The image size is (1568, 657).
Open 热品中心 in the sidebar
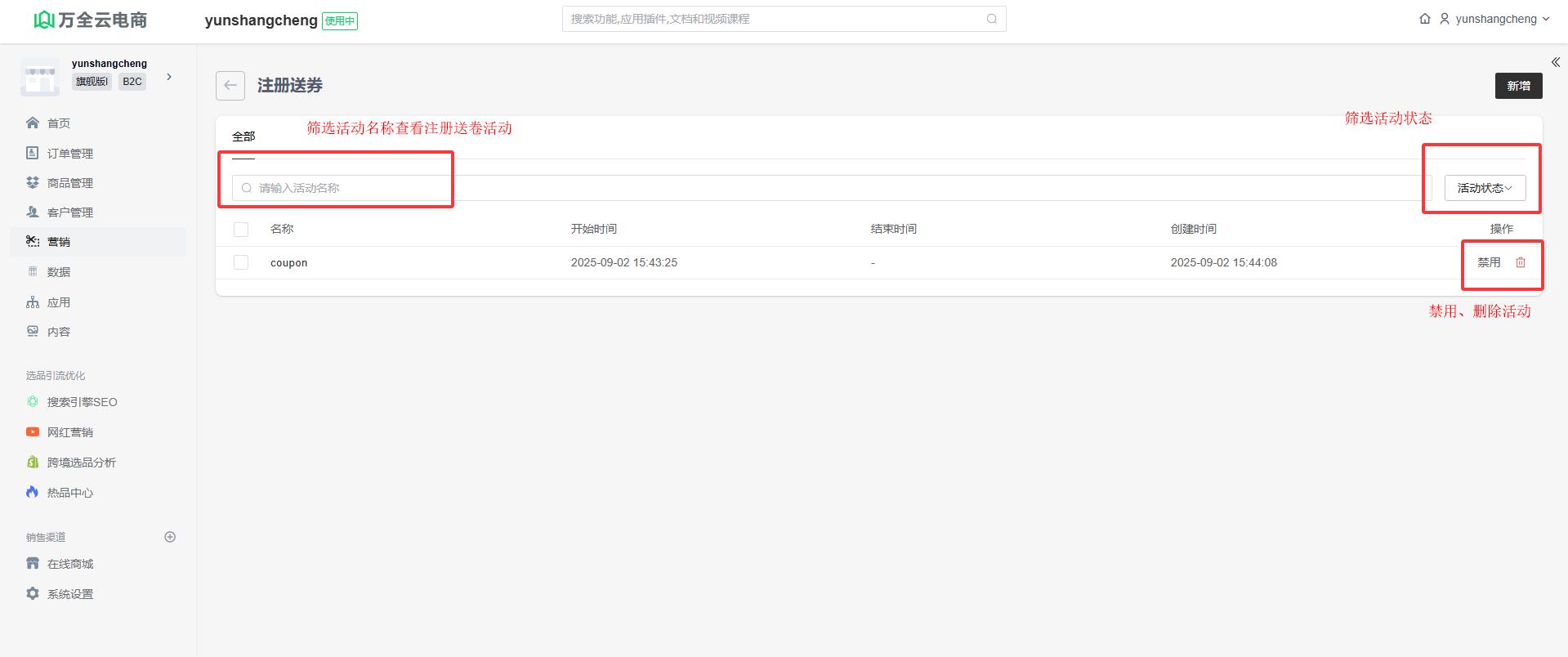(x=69, y=493)
